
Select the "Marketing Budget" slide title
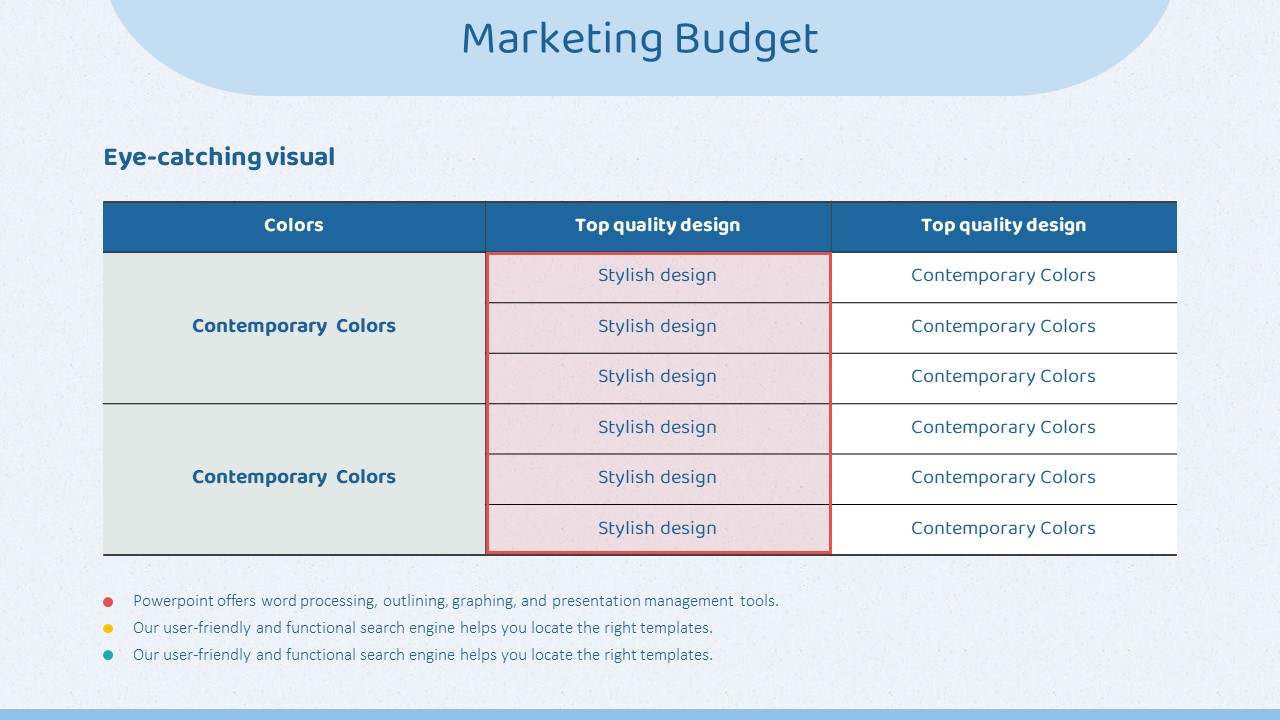tap(640, 40)
